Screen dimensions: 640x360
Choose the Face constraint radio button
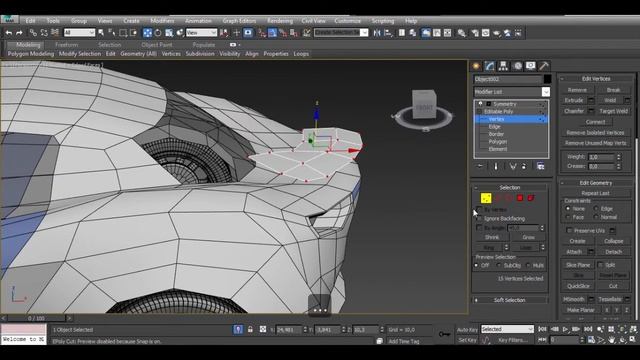[x=568, y=217]
